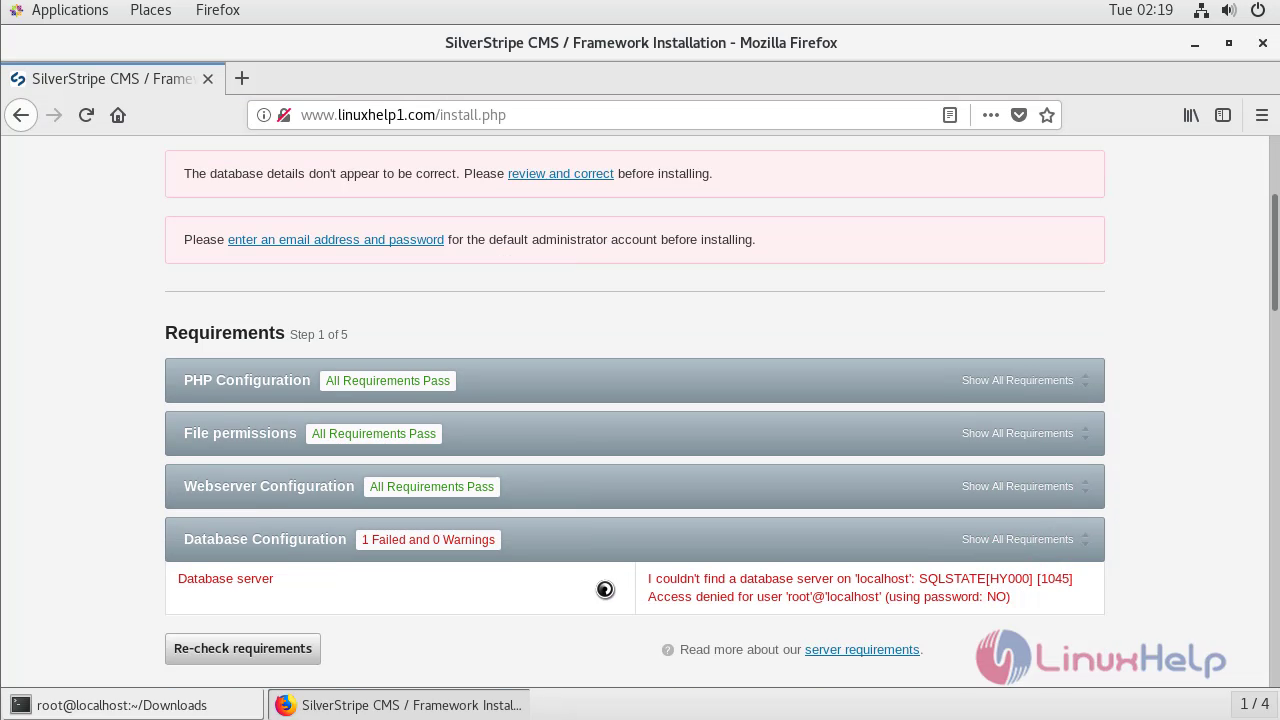Click Webserver All Requirements Pass badge
This screenshot has width=1280, height=720.
[432, 487]
